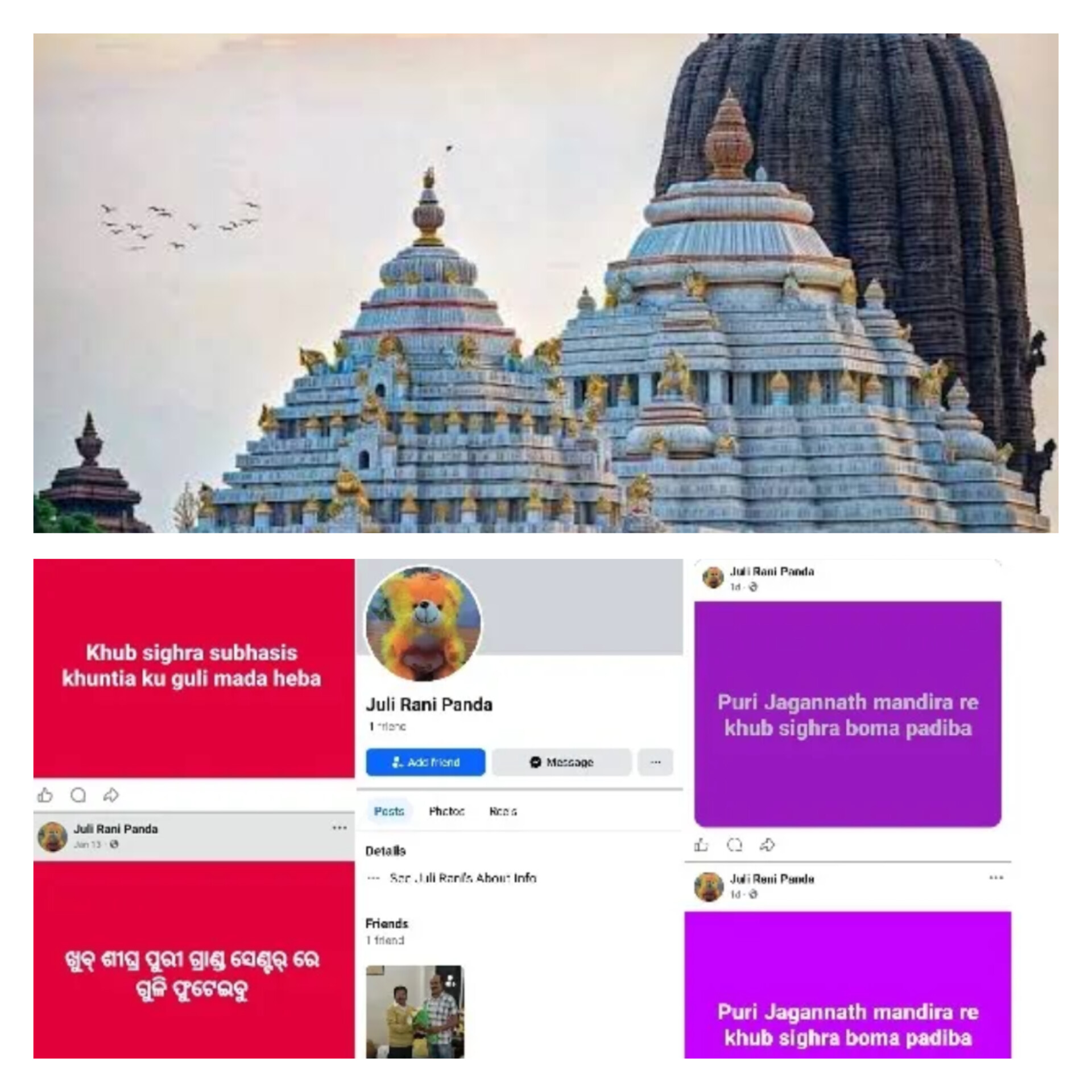Open the profile more-options button beside Message
Screen dimensions: 1092x1092
pos(655,762)
